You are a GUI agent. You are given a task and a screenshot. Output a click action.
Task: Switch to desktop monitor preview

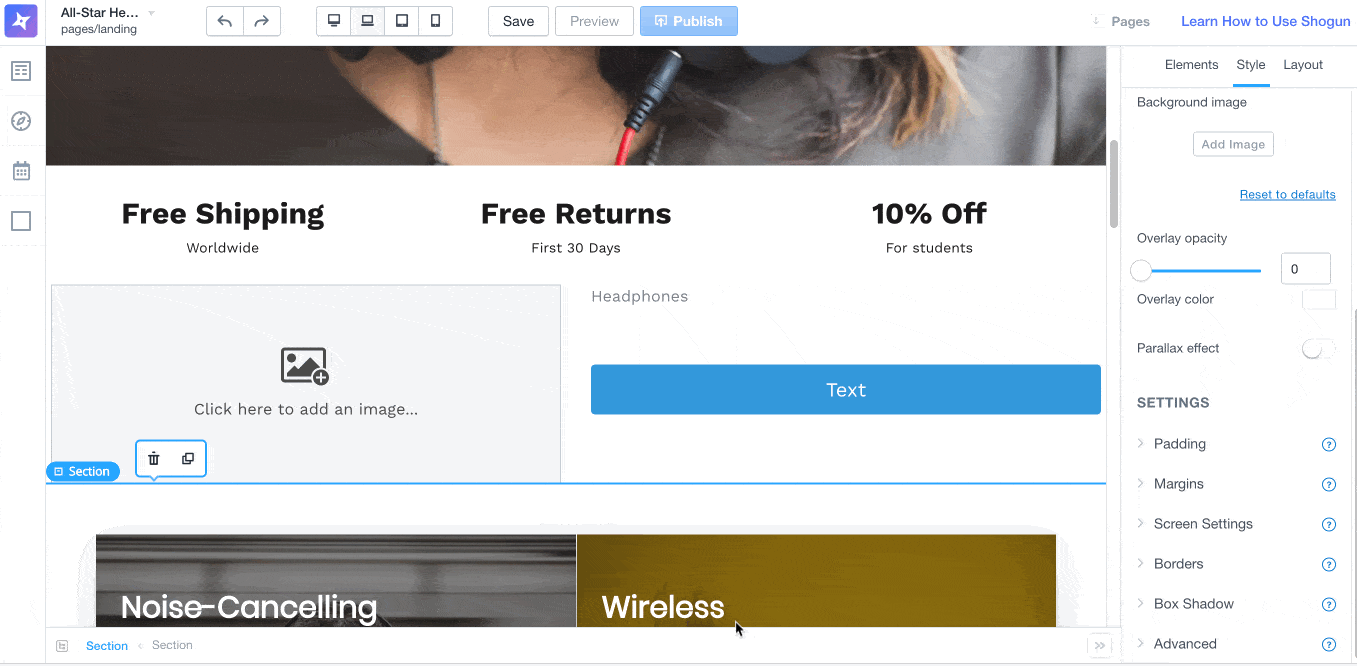pos(334,21)
